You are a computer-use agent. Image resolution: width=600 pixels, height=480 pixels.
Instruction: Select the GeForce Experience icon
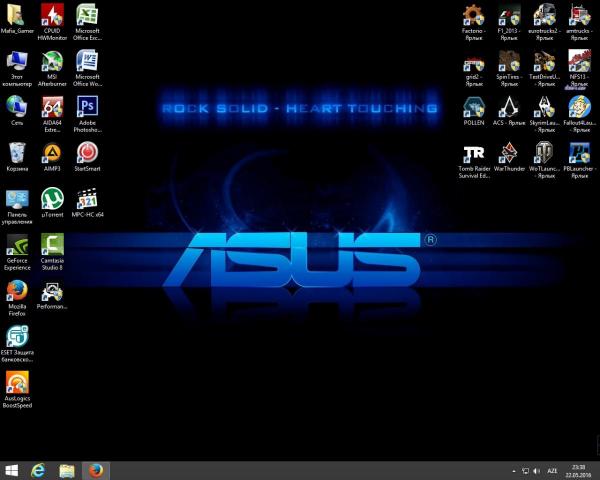[17, 245]
